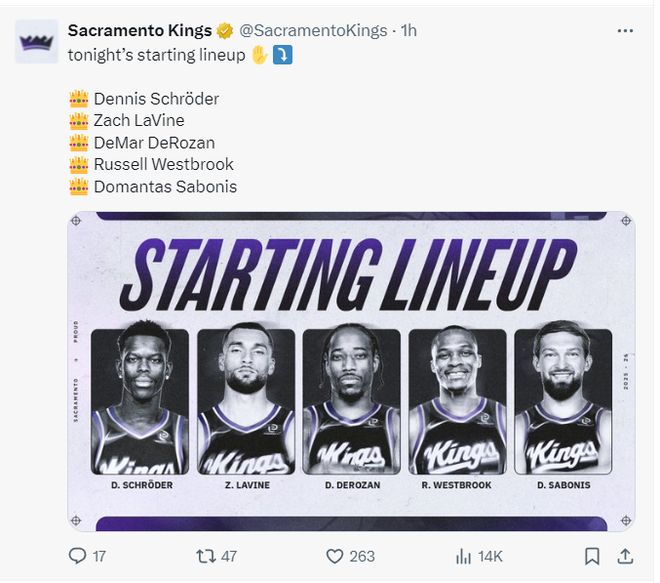Bookmark the starting lineup tweet

click(592, 556)
